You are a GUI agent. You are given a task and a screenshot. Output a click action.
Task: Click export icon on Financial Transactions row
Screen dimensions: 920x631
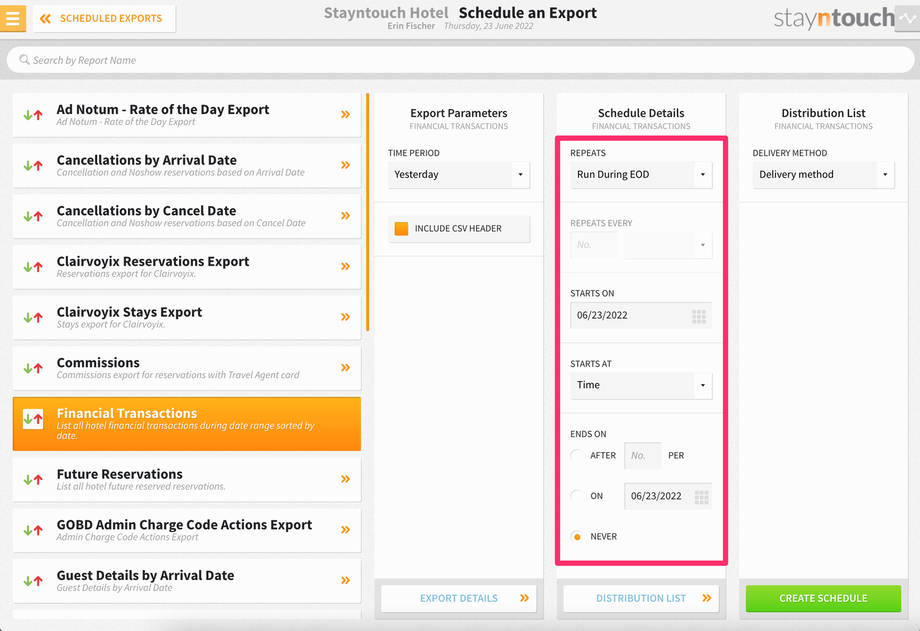(33, 419)
